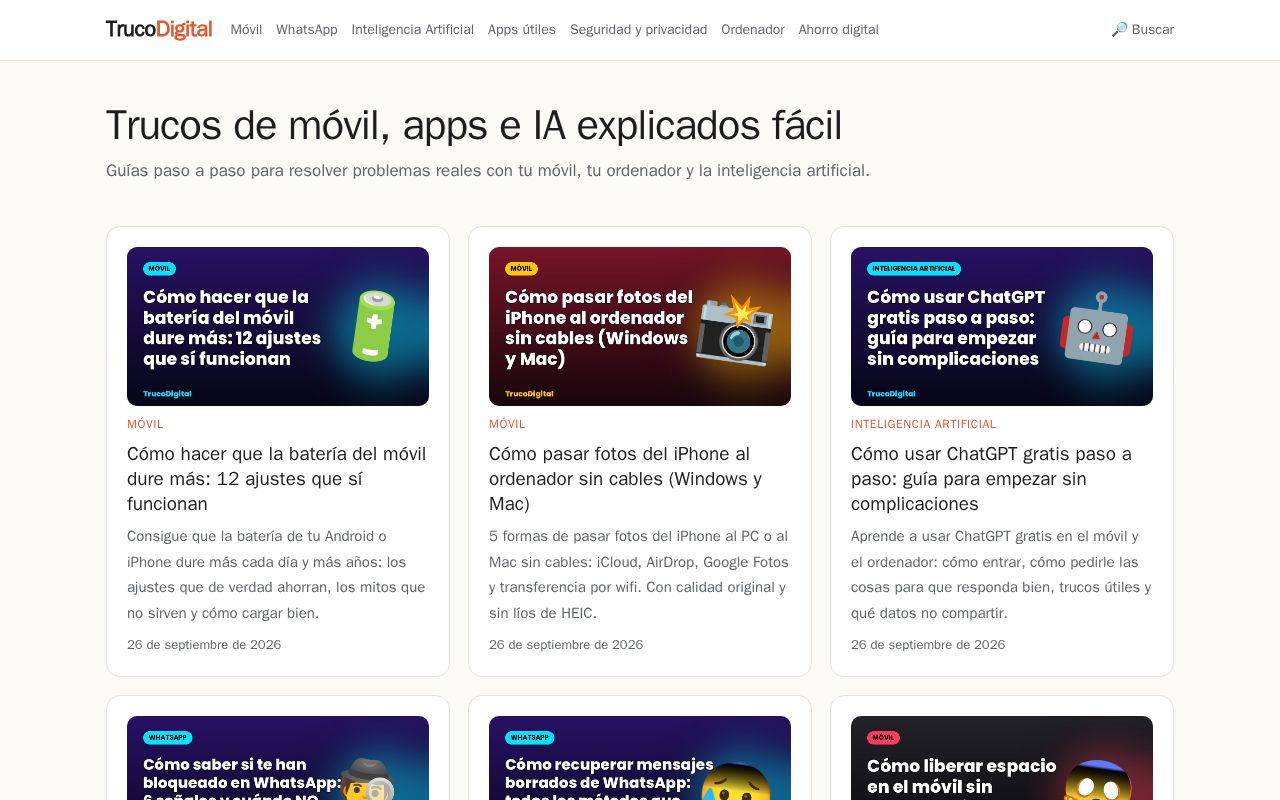Select the date under the battery article
1280x800 pixels.
pyautogui.click(x=204, y=645)
